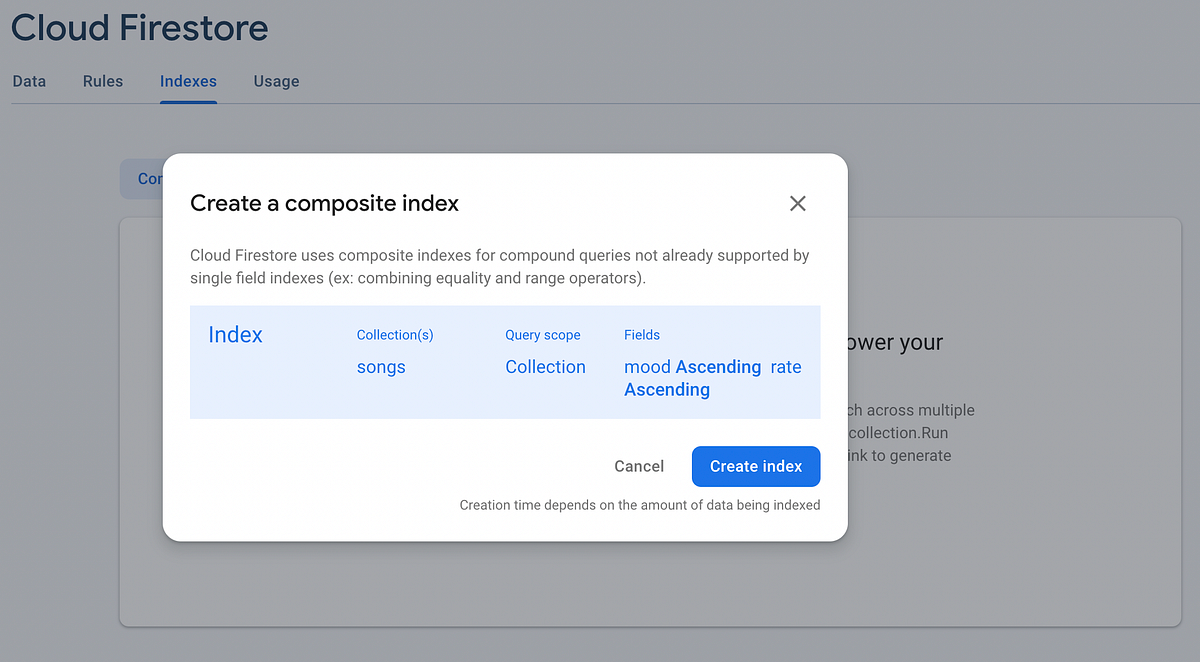Click the Create index button

(756, 466)
